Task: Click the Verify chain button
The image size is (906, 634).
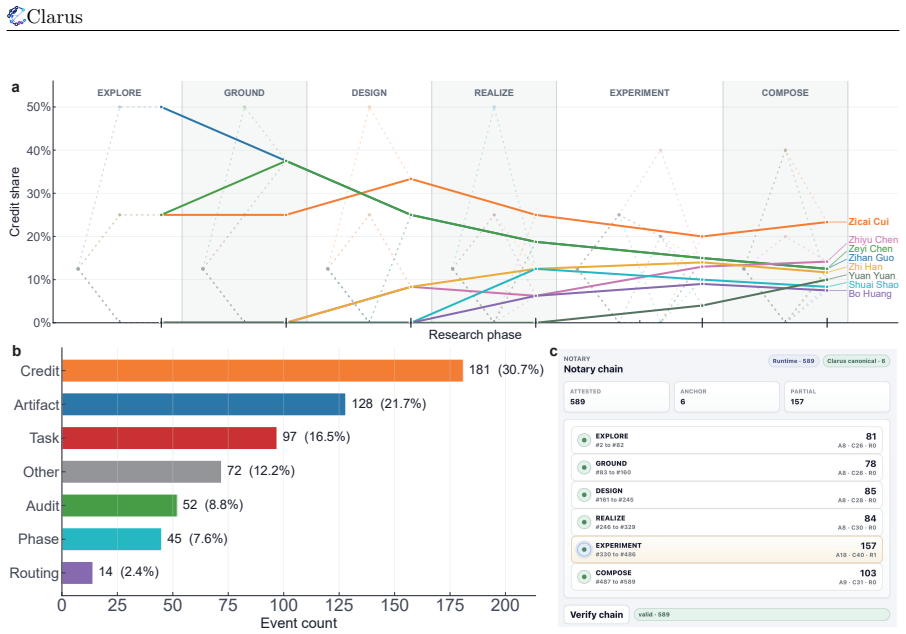Action: click(596, 614)
